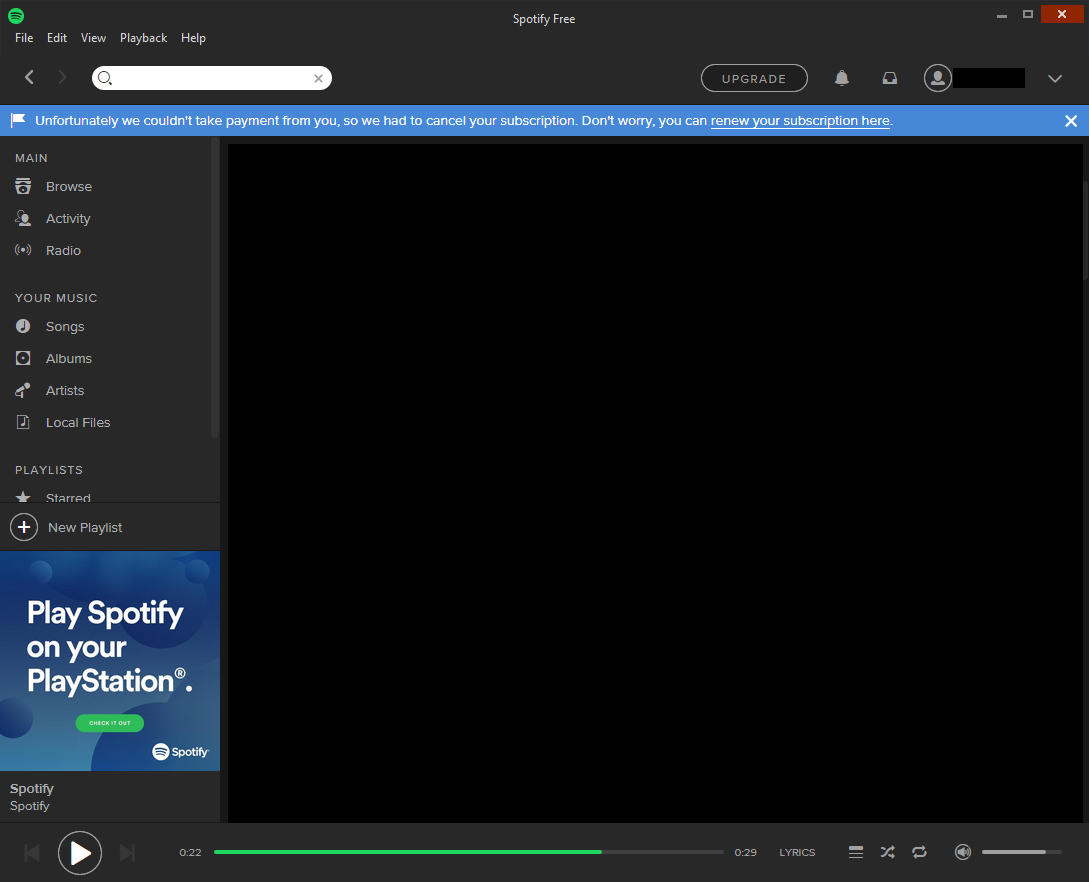Skip to previous track
The image size is (1089, 882).
click(x=32, y=853)
